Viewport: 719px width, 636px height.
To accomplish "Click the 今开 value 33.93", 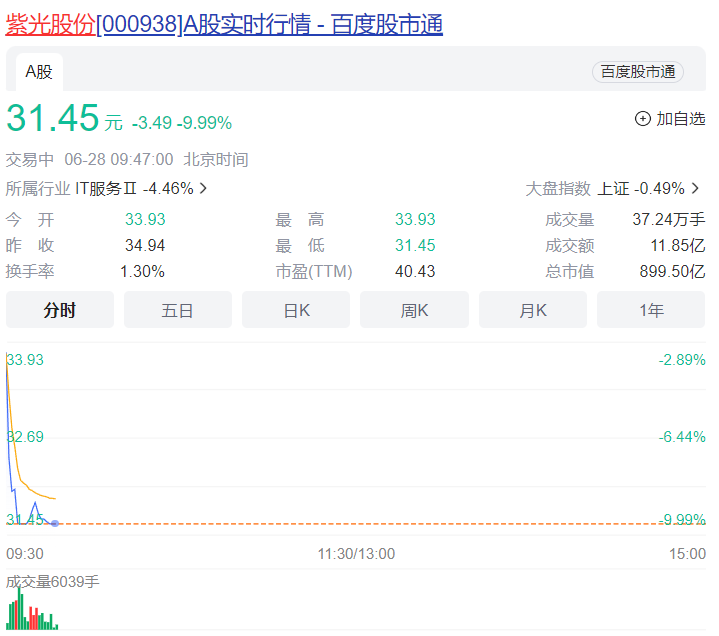I will coord(145,220).
